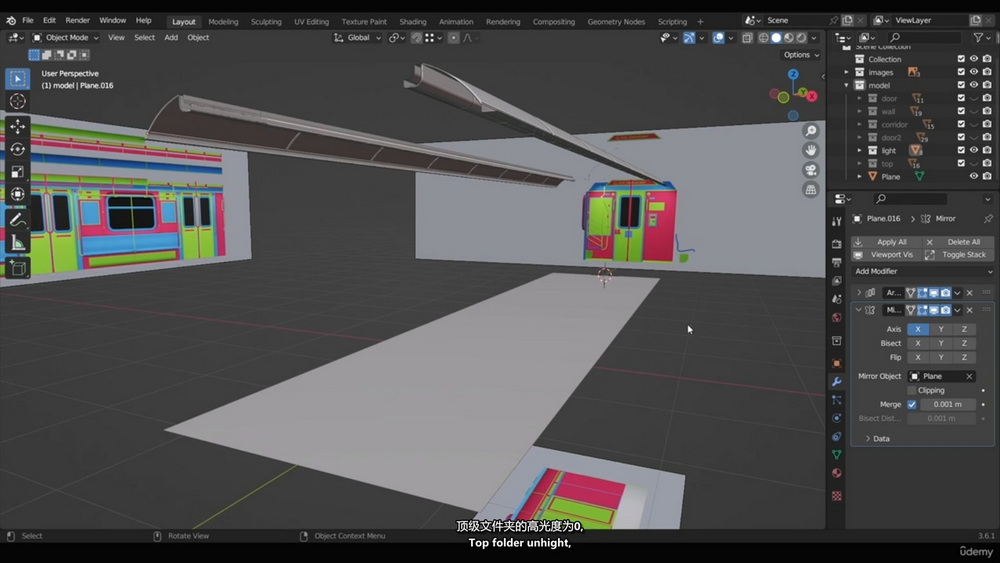Click the Toggle Stack button
The width and height of the screenshot is (1000, 563).
(x=959, y=255)
